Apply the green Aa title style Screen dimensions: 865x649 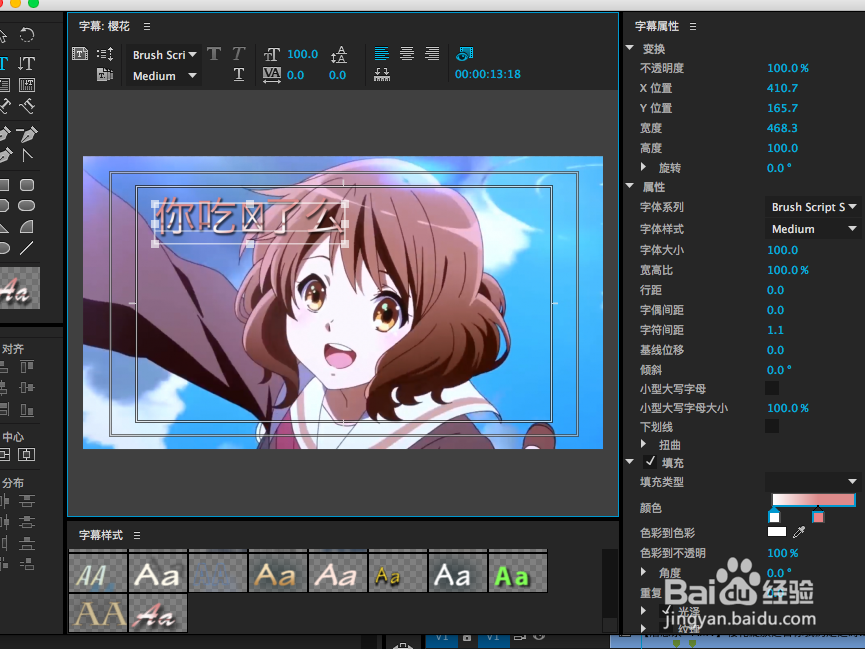point(518,572)
